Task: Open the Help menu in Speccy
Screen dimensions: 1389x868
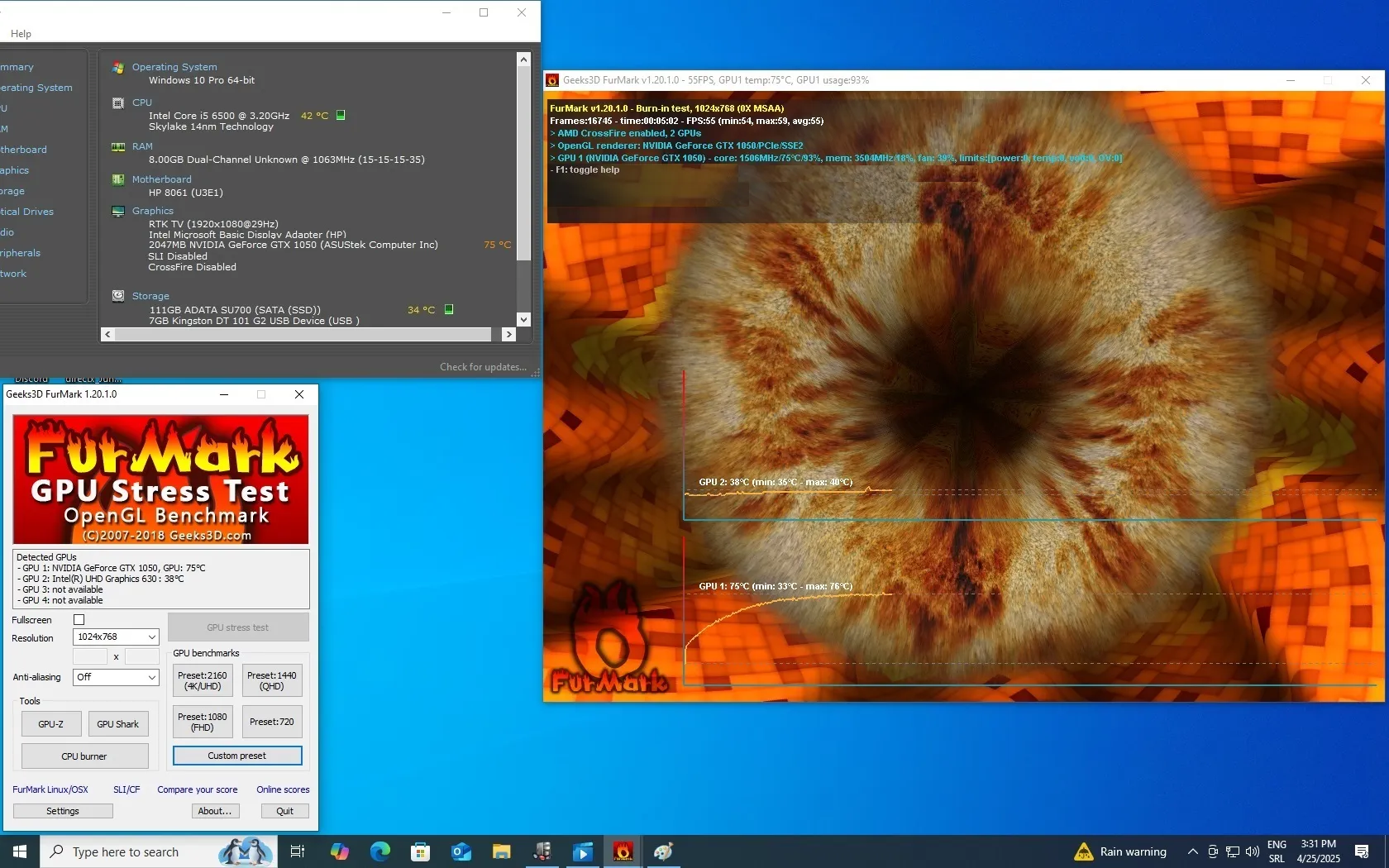Action: 21,34
